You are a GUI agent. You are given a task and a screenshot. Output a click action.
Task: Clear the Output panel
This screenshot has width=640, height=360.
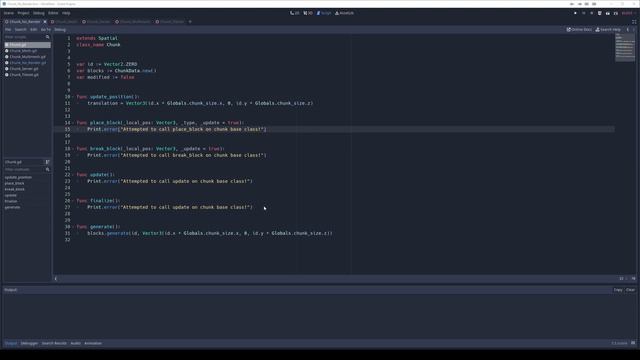point(631,290)
